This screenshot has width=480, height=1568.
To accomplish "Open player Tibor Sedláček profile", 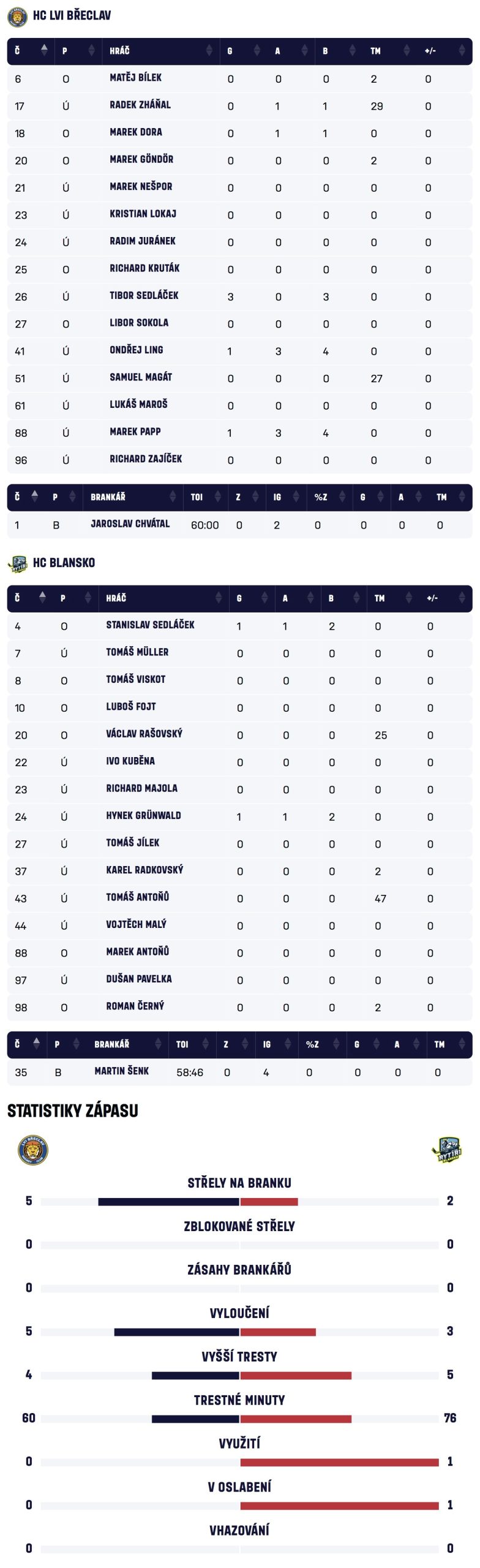I will (x=144, y=296).
